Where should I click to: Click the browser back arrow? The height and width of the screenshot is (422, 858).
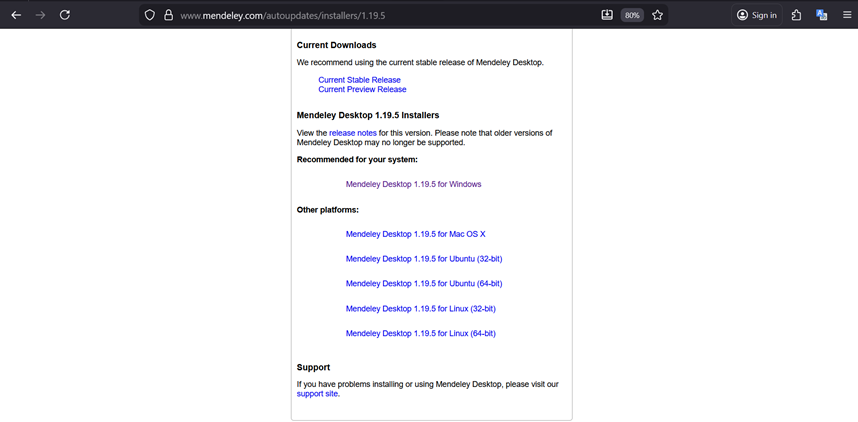point(16,15)
